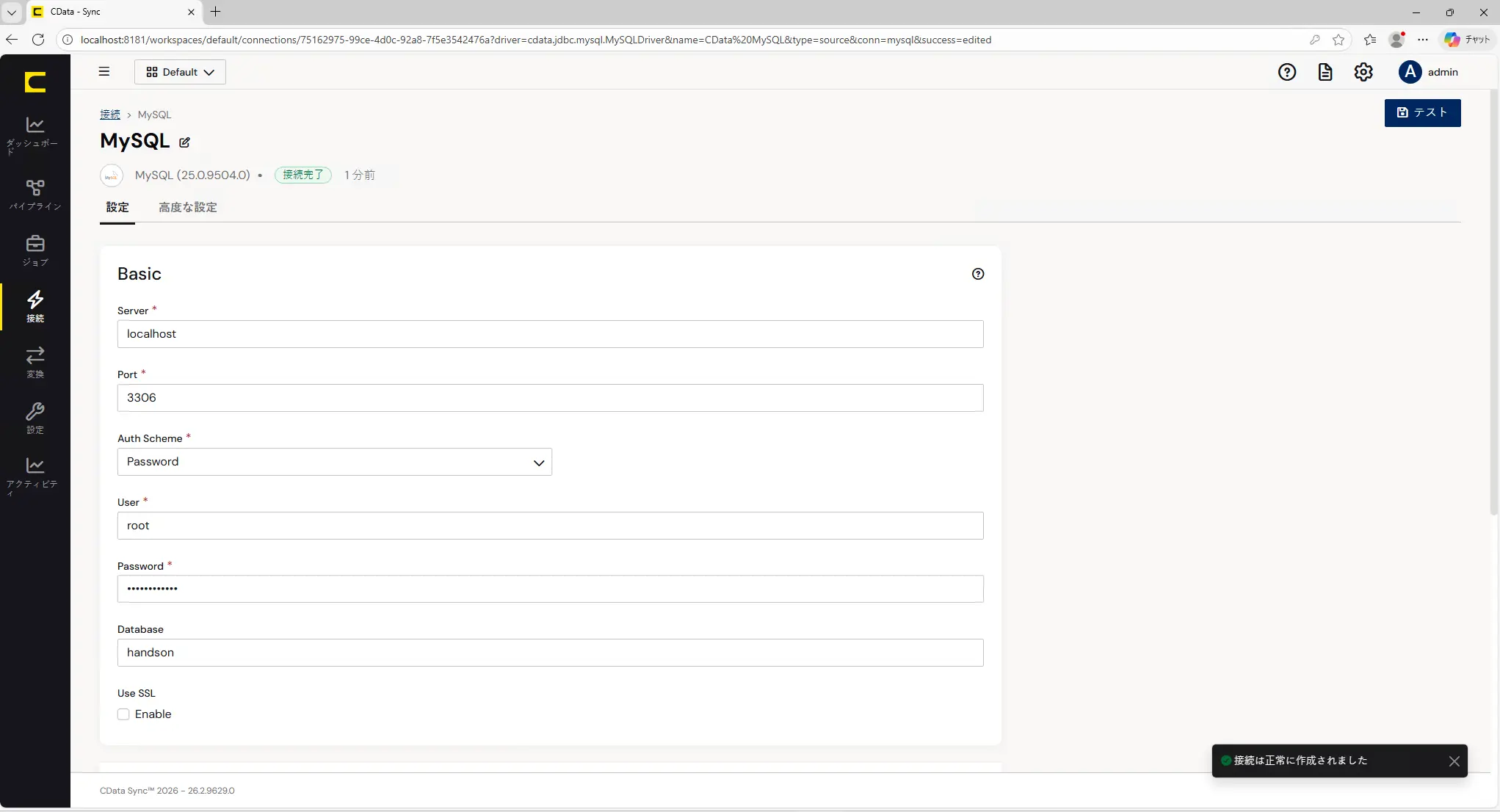Close the CData - Sync browser tab
This screenshot has height=812, width=1500.
[191, 12]
